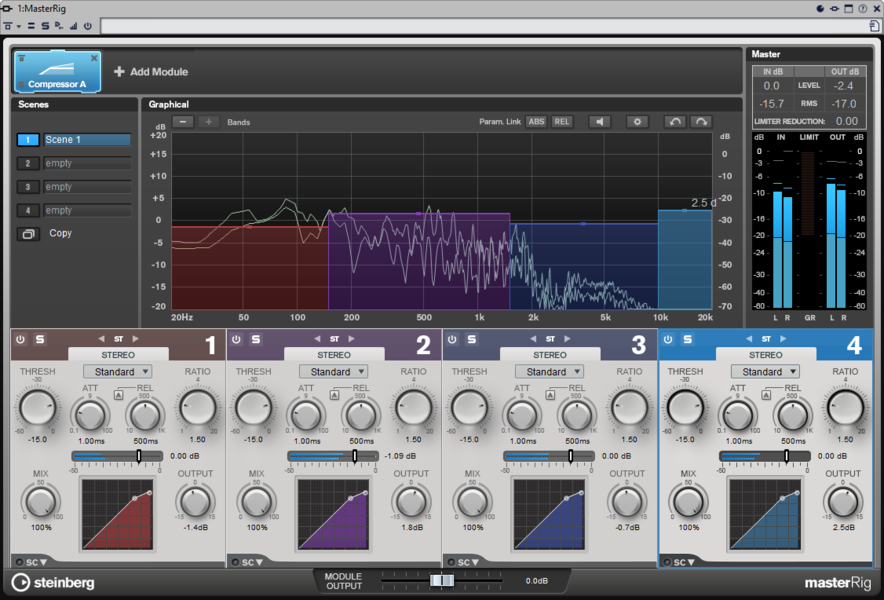
Task: Add a band with the plus button
Action: coord(209,122)
